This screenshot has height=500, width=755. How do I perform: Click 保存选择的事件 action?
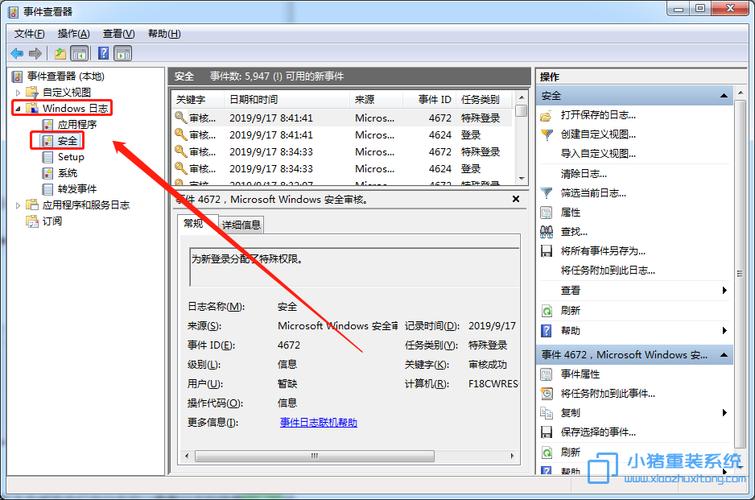(x=598, y=432)
